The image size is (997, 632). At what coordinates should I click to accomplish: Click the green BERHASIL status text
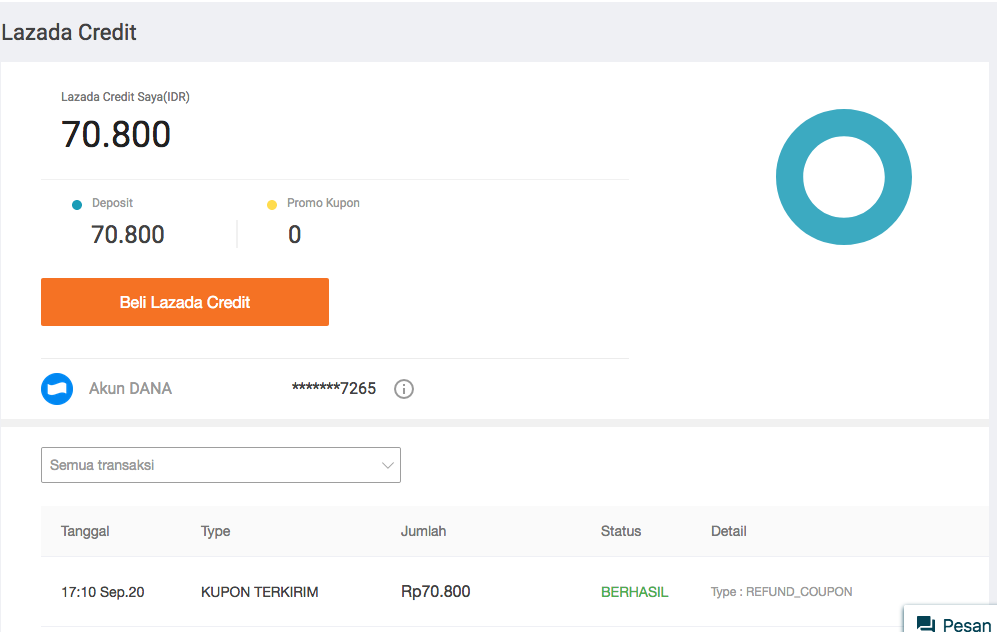pos(634,592)
